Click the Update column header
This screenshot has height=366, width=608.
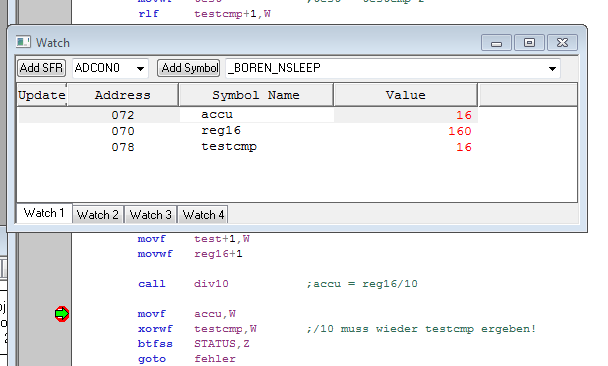[41, 95]
